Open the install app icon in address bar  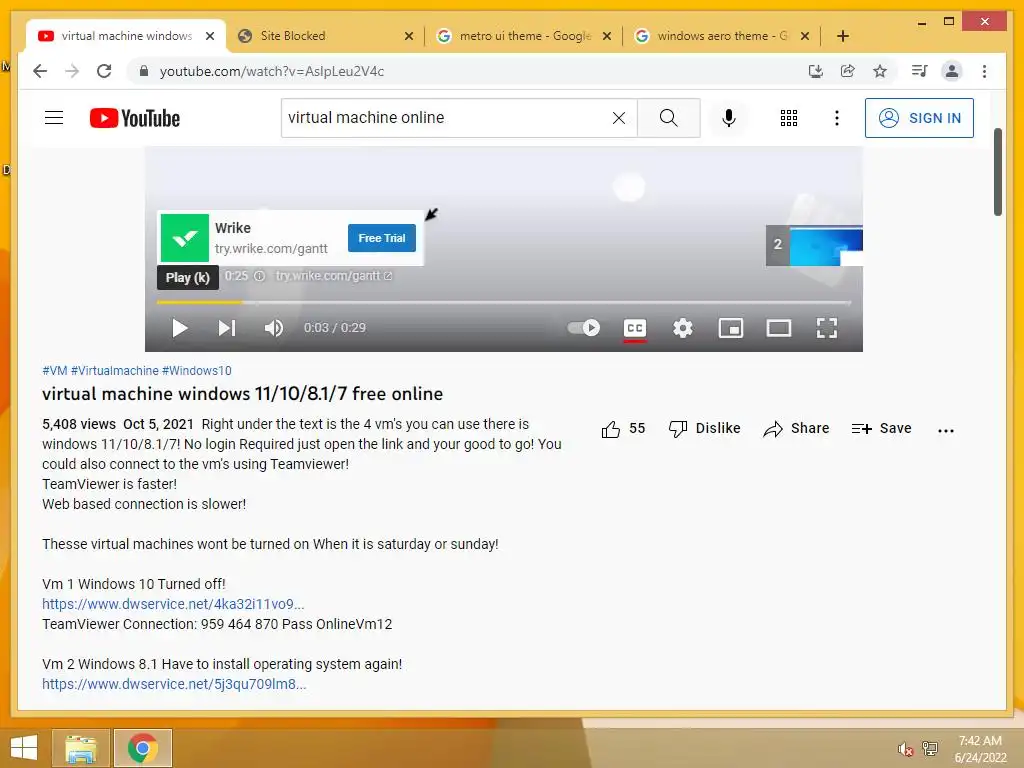click(x=816, y=71)
